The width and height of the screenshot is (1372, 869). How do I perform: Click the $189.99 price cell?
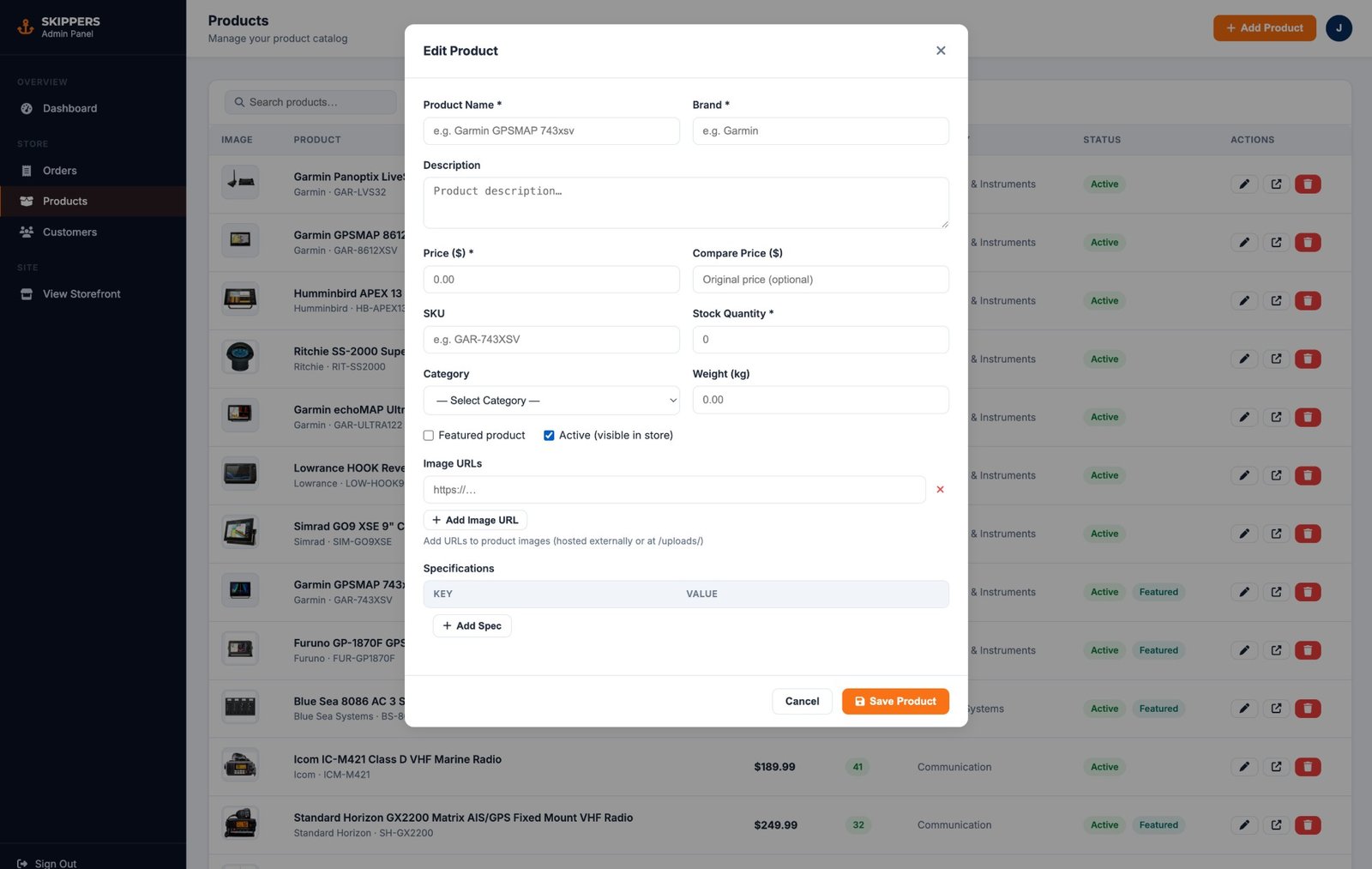click(x=774, y=767)
